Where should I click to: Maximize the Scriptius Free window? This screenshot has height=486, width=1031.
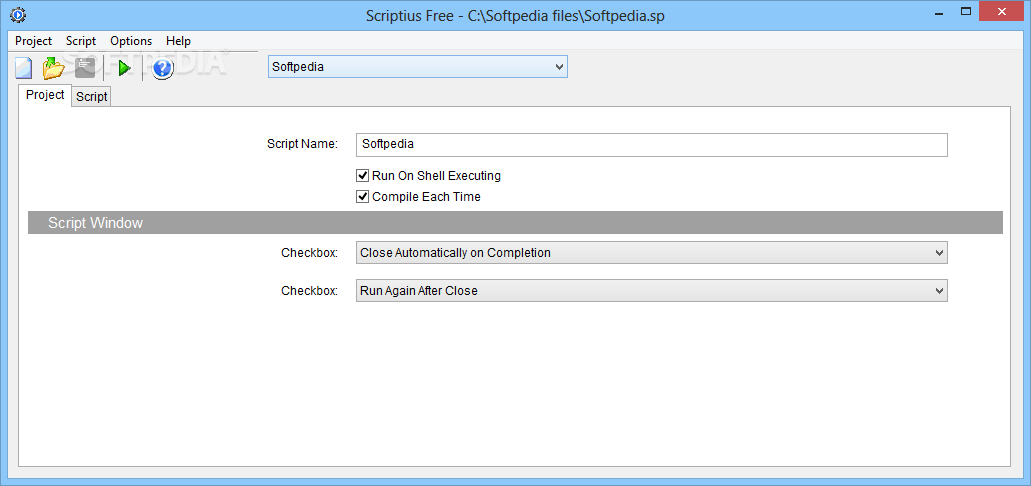click(x=966, y=11)
